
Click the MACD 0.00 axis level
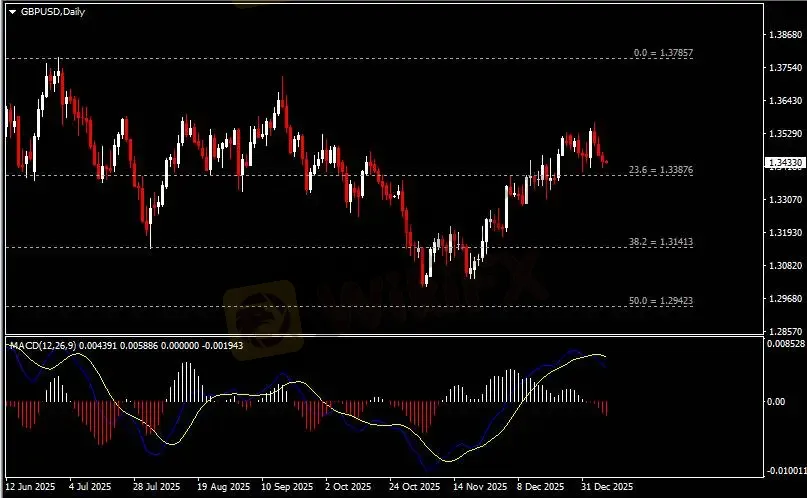click(776, 402)
